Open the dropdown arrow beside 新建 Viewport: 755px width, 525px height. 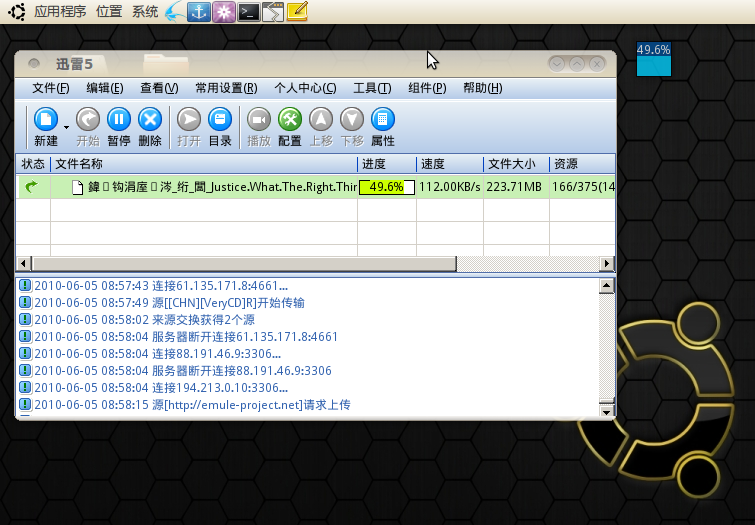[x=67, y=128]
